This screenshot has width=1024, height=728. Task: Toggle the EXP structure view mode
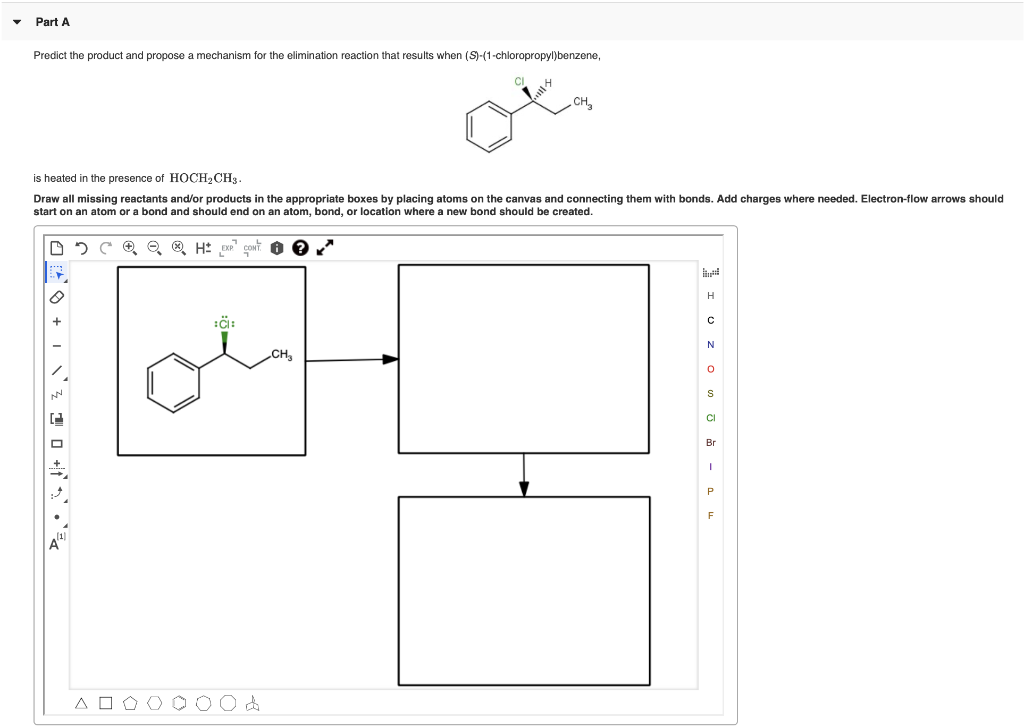(x=228, y=247)
